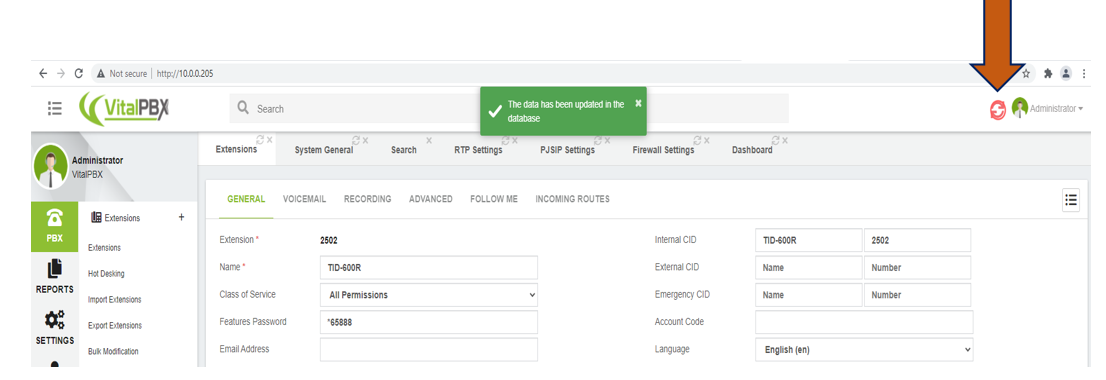Switch to the Dashboard tab
This screenshot has width=1106, height=380.
pyautogui.click(x=752, y=150)
